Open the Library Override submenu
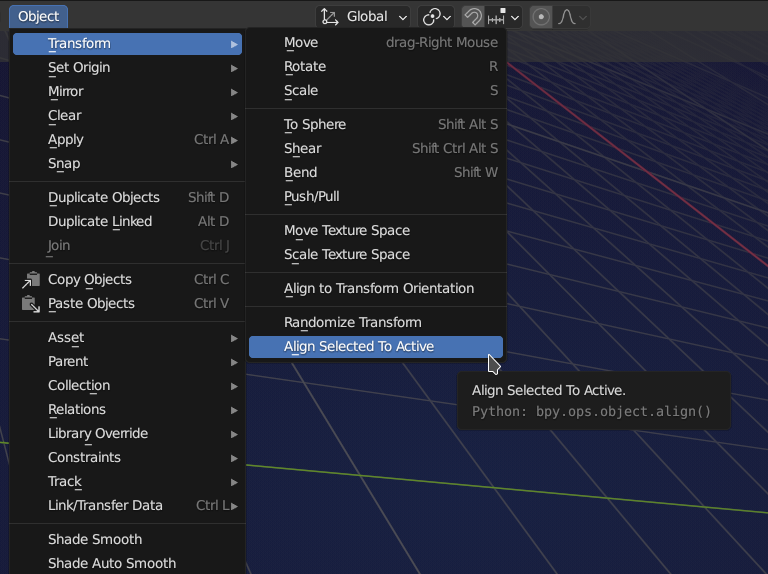Viewport: 768px width, 574px height. [127, 433]
